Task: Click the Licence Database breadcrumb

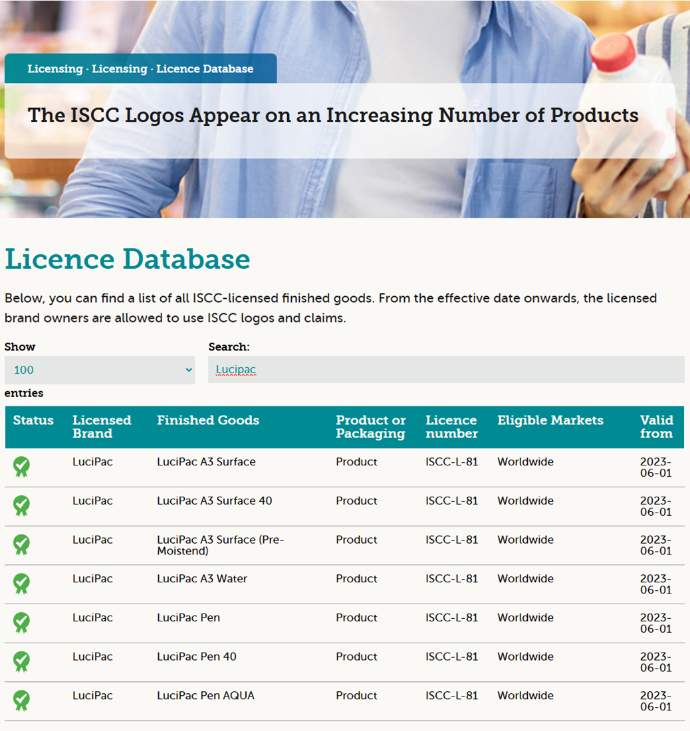Action: [205, 69]
